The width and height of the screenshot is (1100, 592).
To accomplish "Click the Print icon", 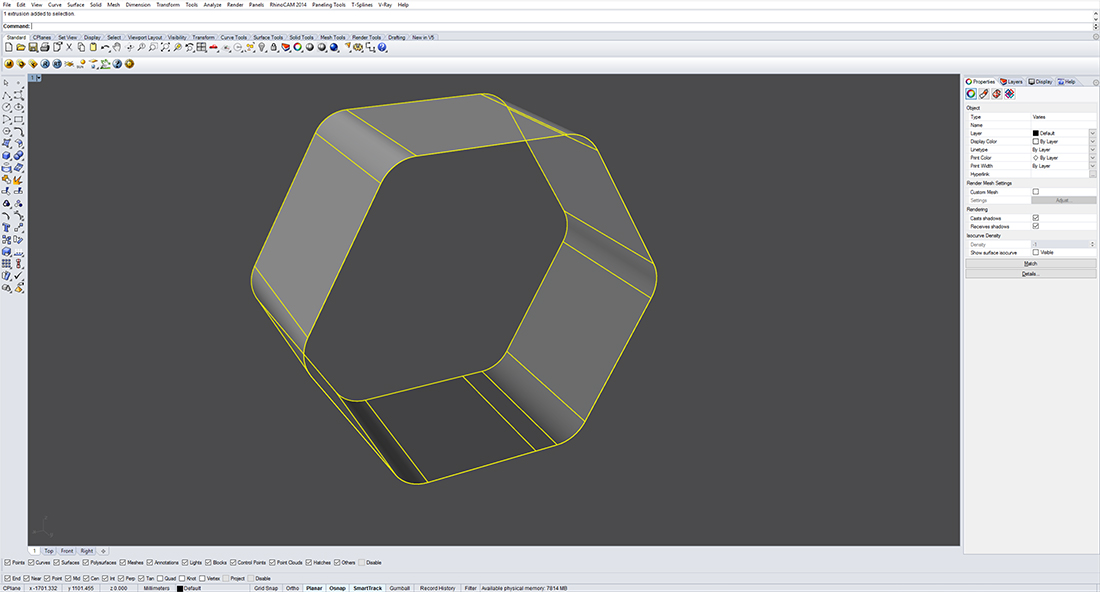I will point(45,48).
